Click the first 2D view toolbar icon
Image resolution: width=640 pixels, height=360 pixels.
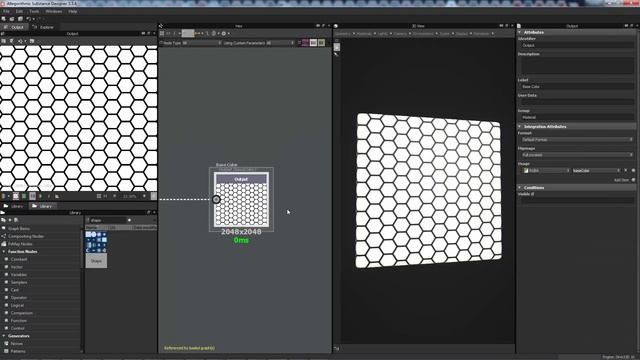click(x=4, y=41)
